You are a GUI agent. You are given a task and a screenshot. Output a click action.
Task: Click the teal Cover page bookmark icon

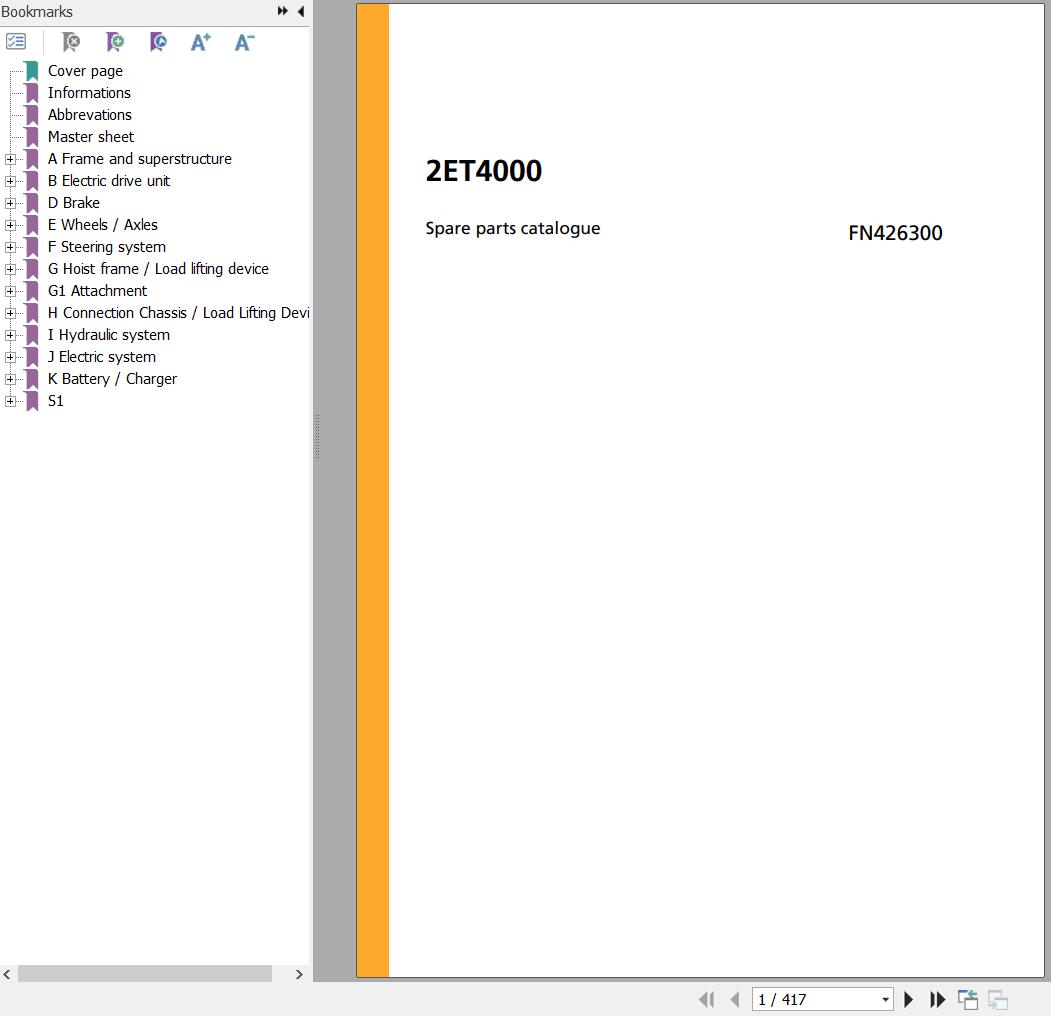coord(32,71)
